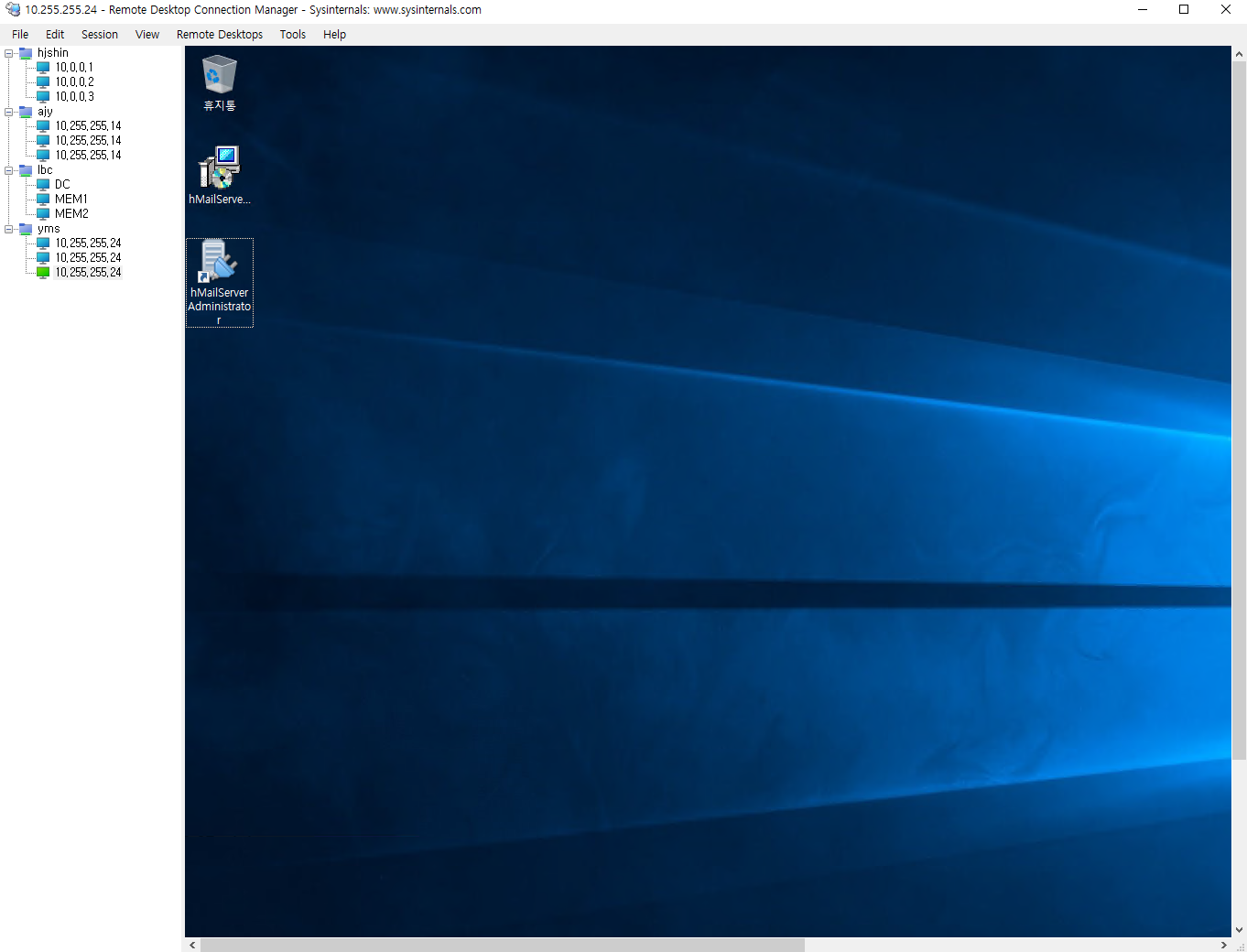The width and height of the screenshot is (1247, 952).
Task: Select the 10.0.0.2 server label
Action: point(74,82)
